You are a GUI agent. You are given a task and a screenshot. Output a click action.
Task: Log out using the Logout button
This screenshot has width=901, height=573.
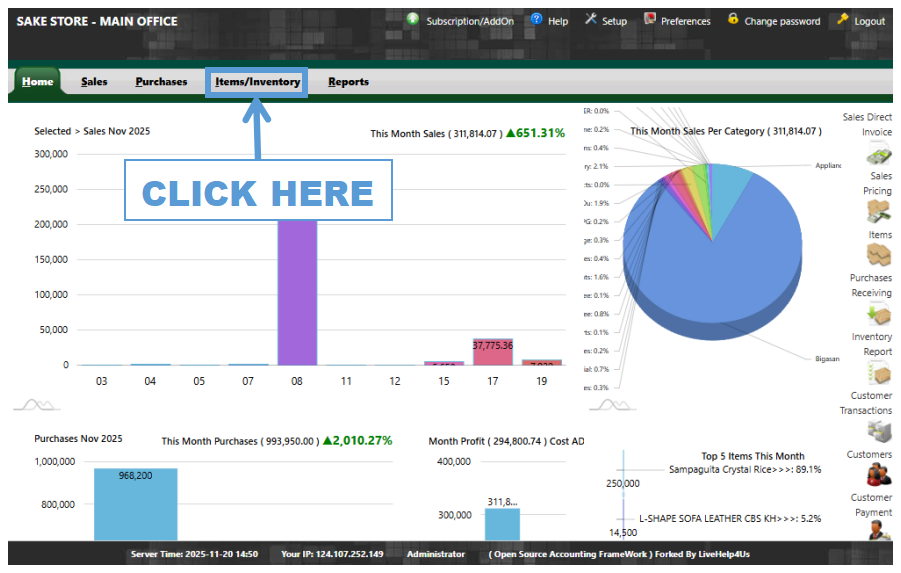point(861,21)
